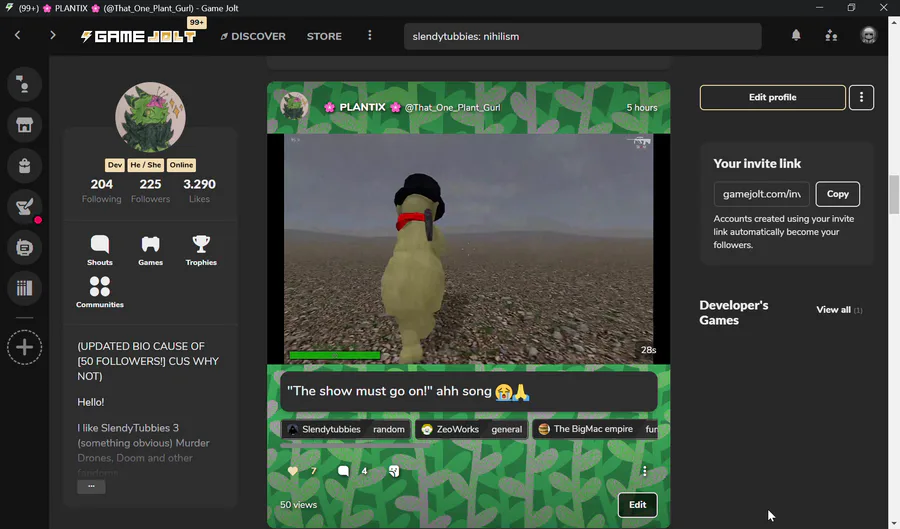Expand the bio with the ellipsis button

[91, 487]
